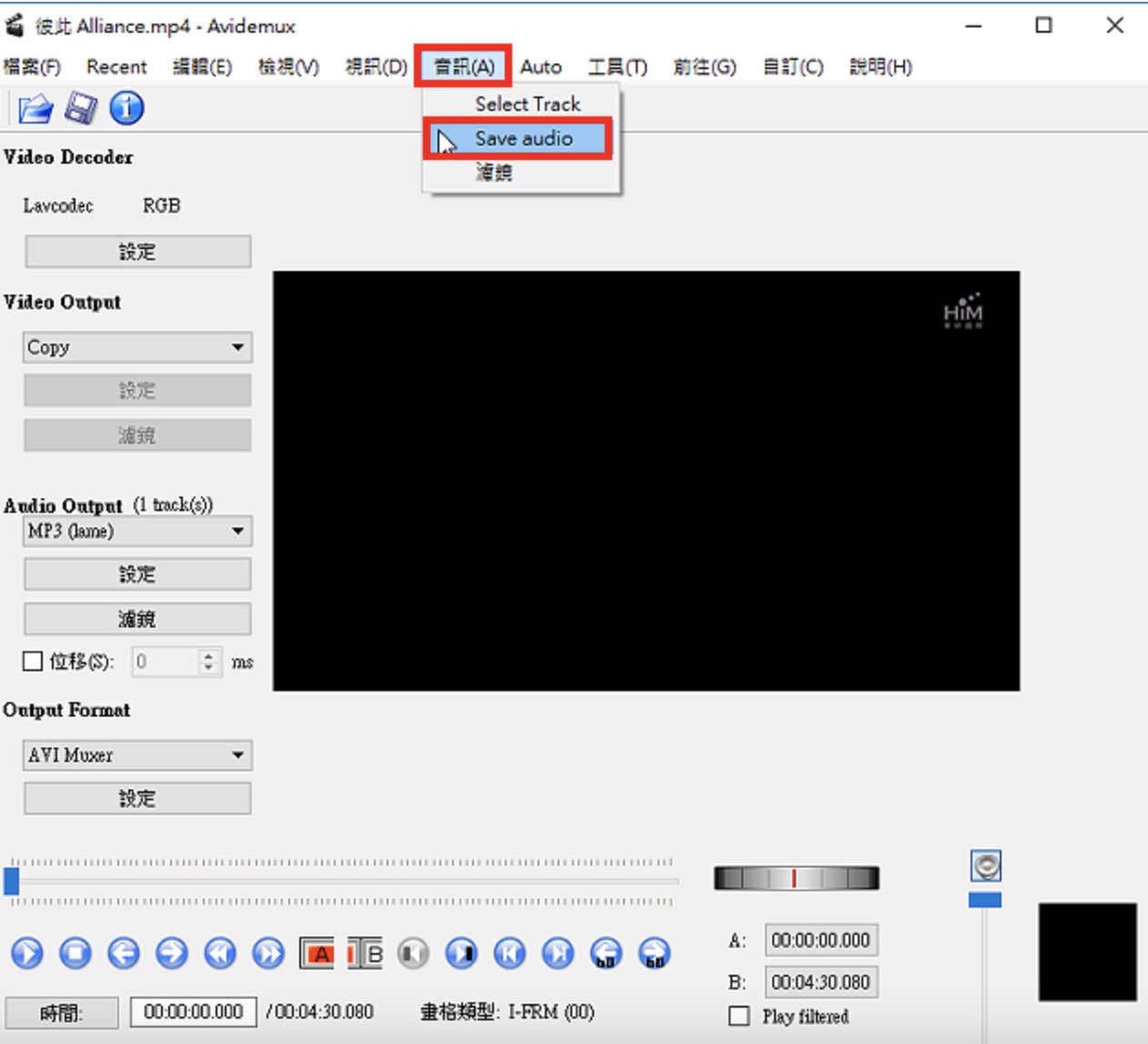
Task: Click the Lavcodec decoder label
Action: [x=58, y=206]
